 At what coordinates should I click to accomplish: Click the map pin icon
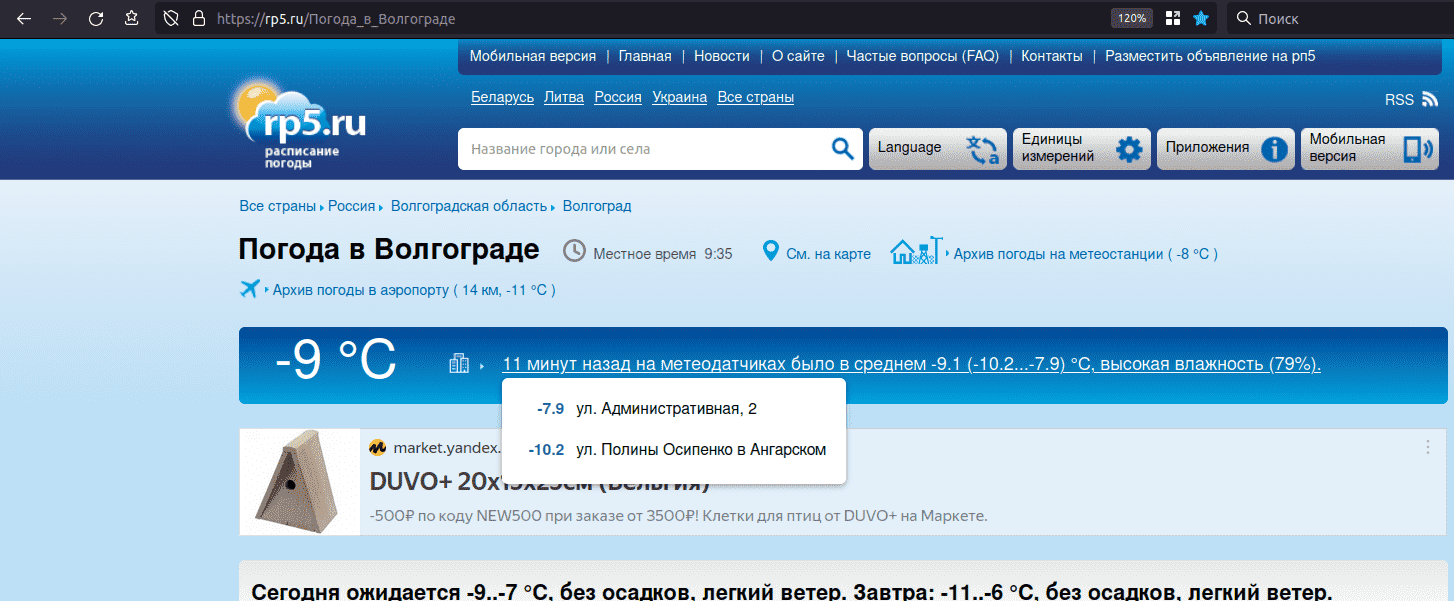coord(770,251)
